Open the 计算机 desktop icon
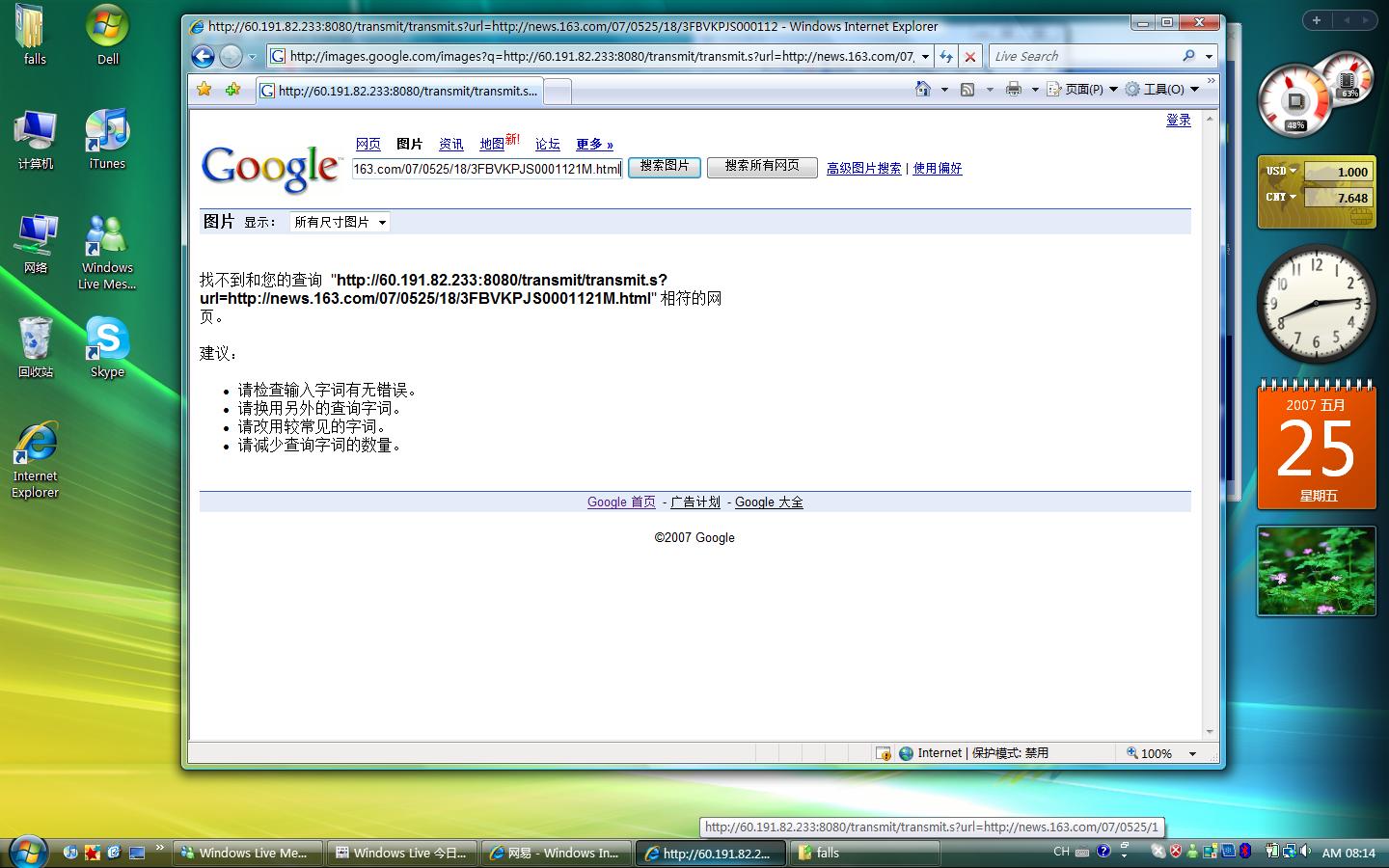1389x868 pixels. pyautogui.click(x=36, y=140)
